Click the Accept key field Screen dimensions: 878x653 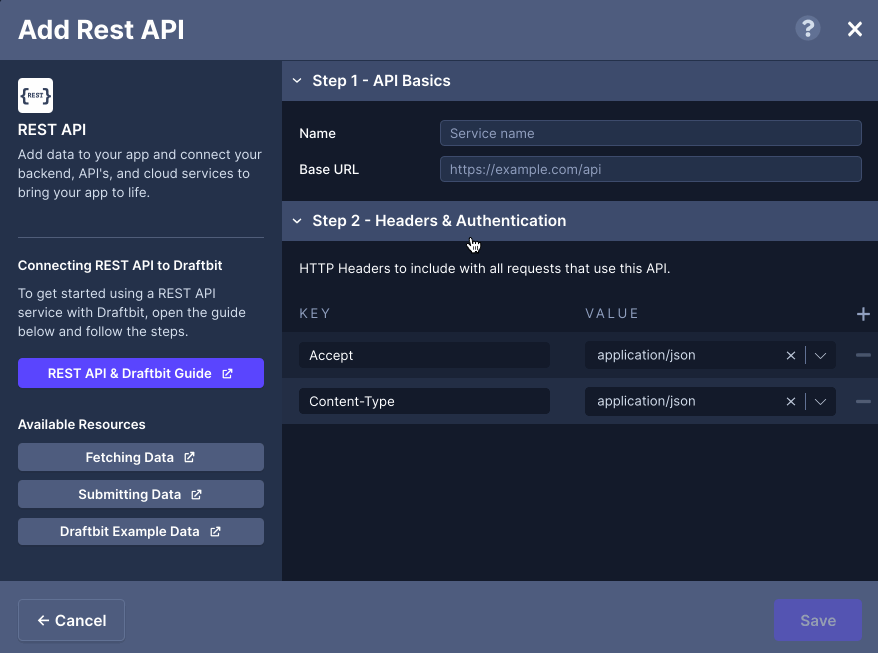tap(424, 355)
